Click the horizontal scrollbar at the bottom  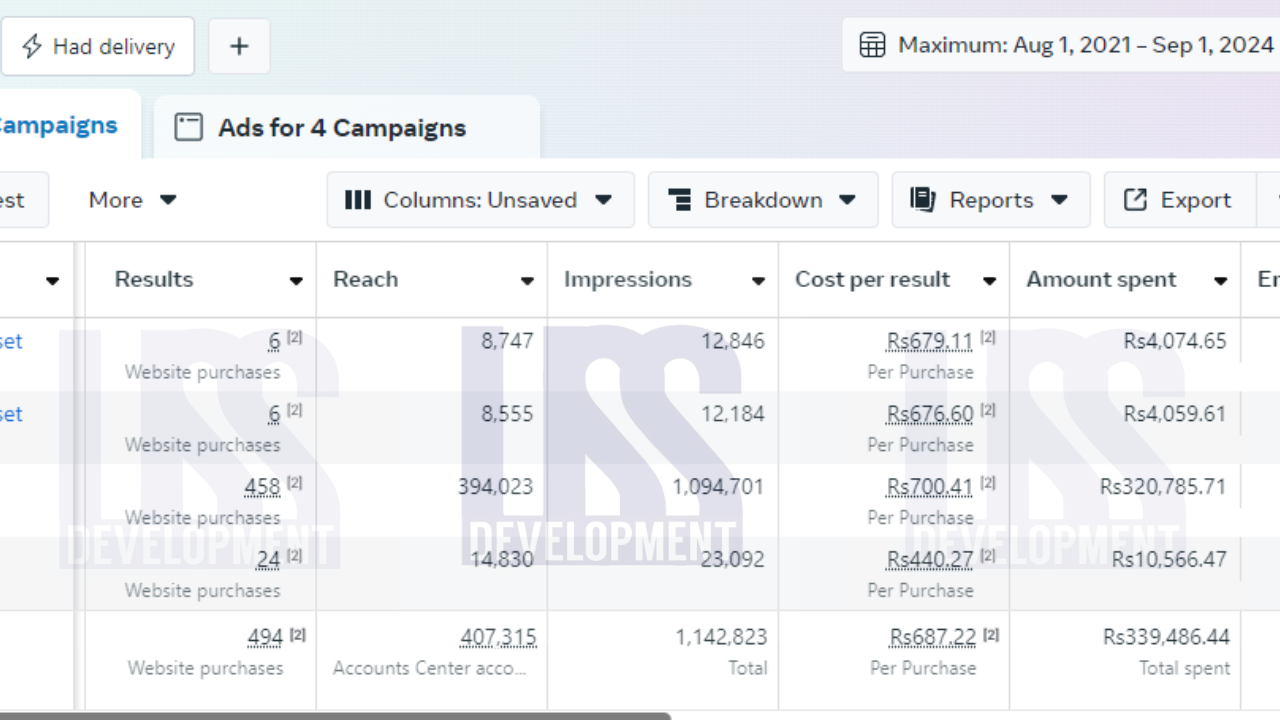click(335, 716)
